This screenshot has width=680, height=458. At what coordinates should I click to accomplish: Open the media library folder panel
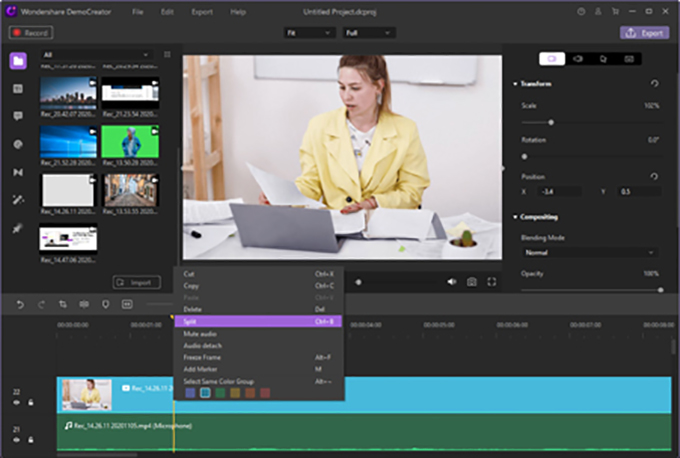click(x=18, y=62)
